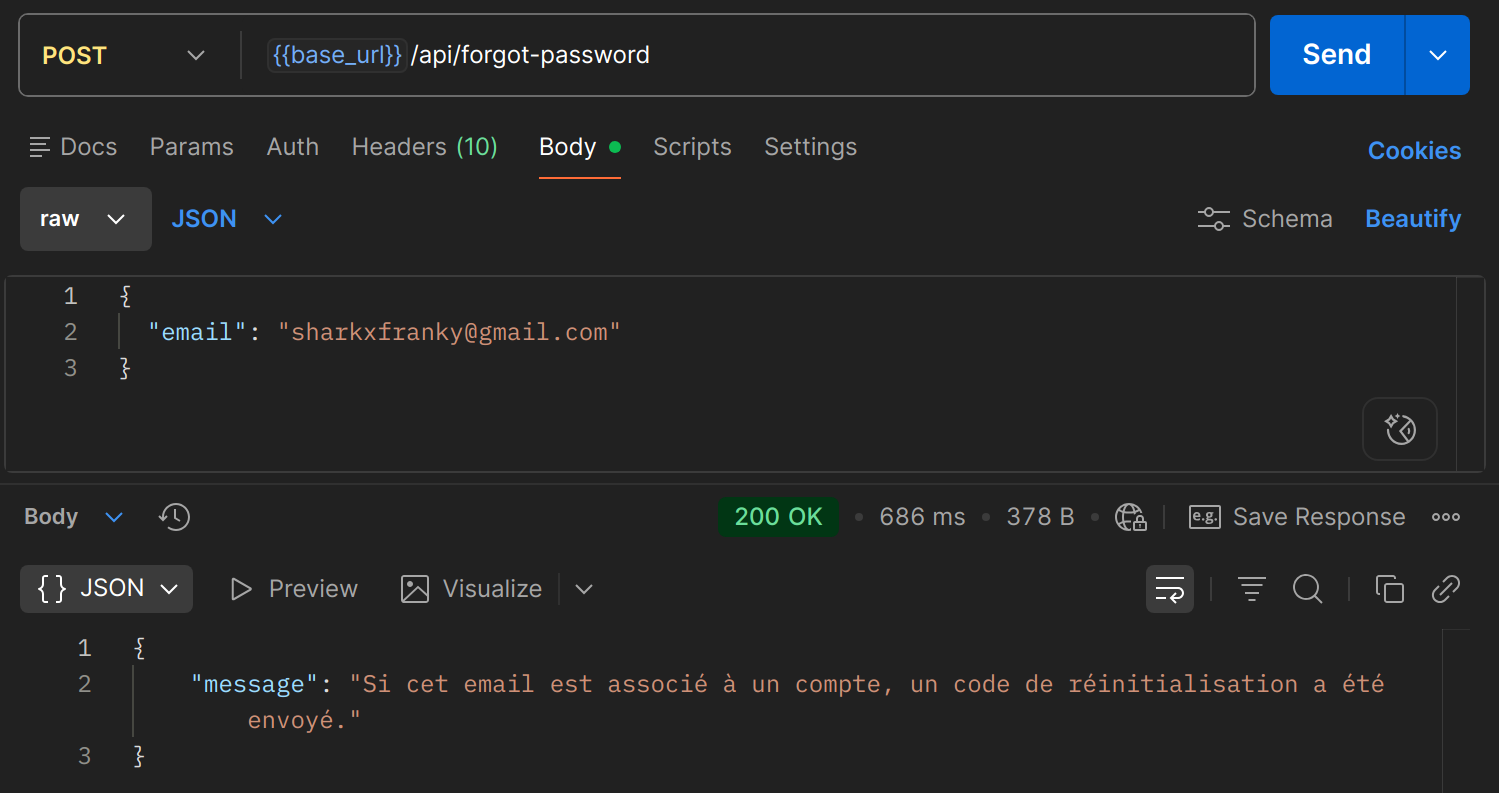Open the Cookies link

coord(1414,151)
